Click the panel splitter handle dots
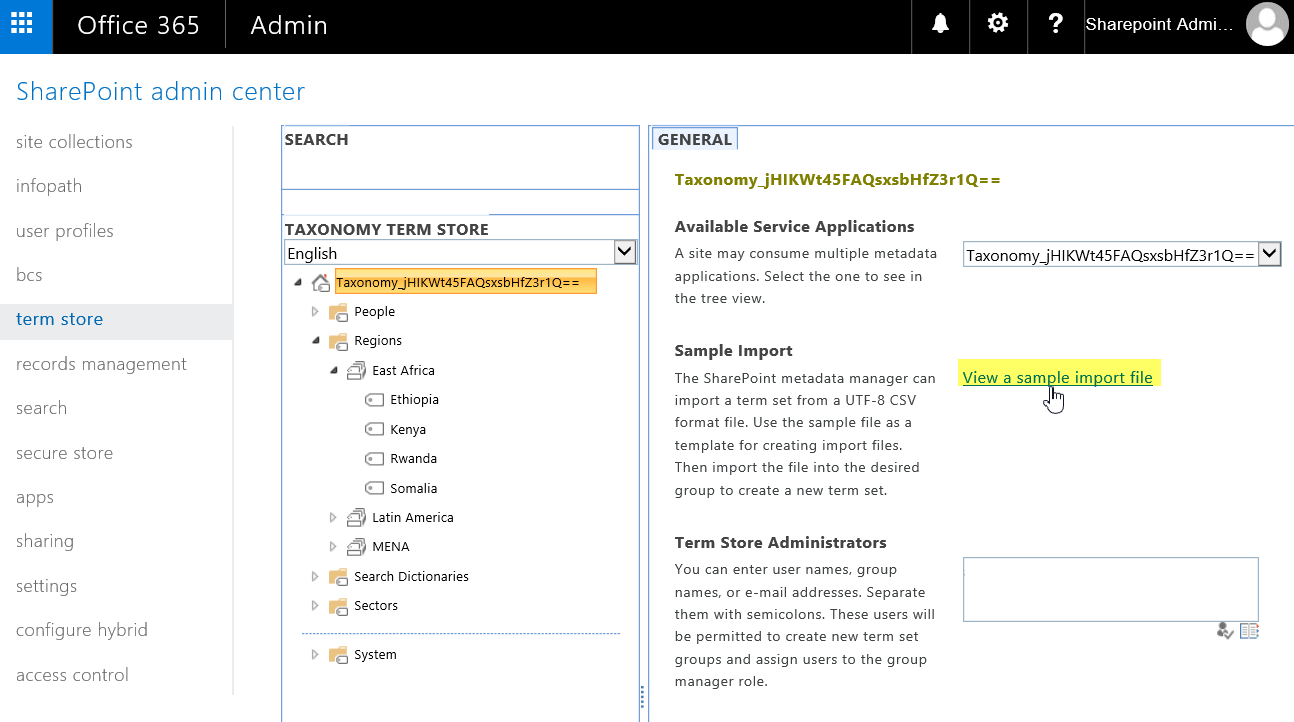Viewport: 1294px width, 722px height. tap(642, 697)
